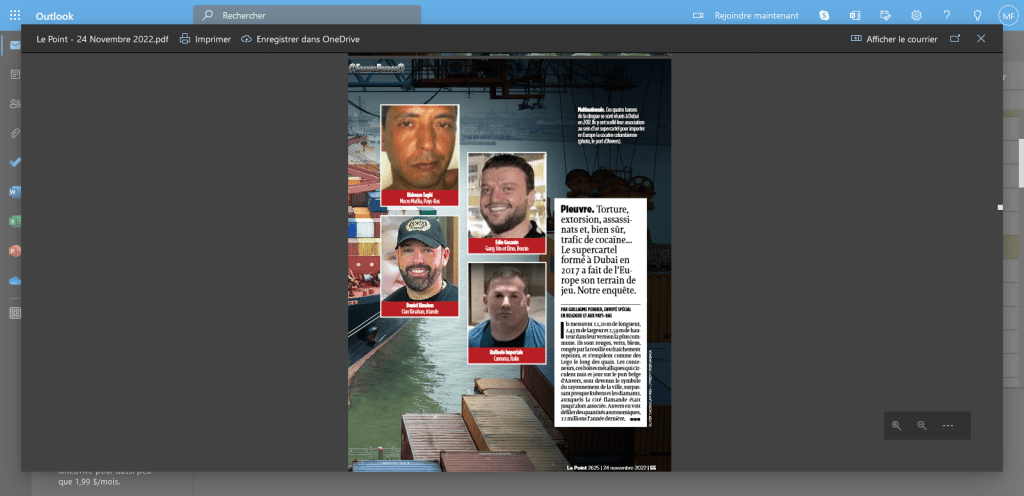Open the MF account profile menu
The image size is (1024, 496).
[1007, 16]
